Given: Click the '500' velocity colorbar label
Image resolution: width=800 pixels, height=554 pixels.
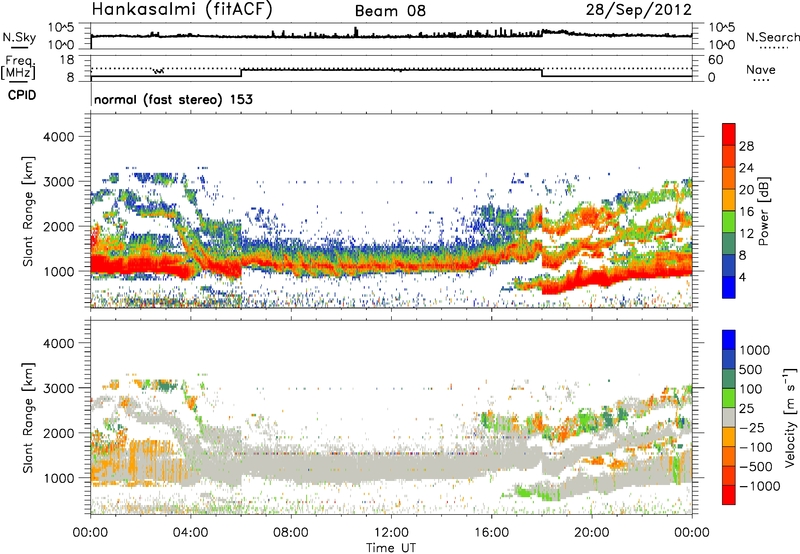Looking at the screenshot, I should (x=751, y=370).
